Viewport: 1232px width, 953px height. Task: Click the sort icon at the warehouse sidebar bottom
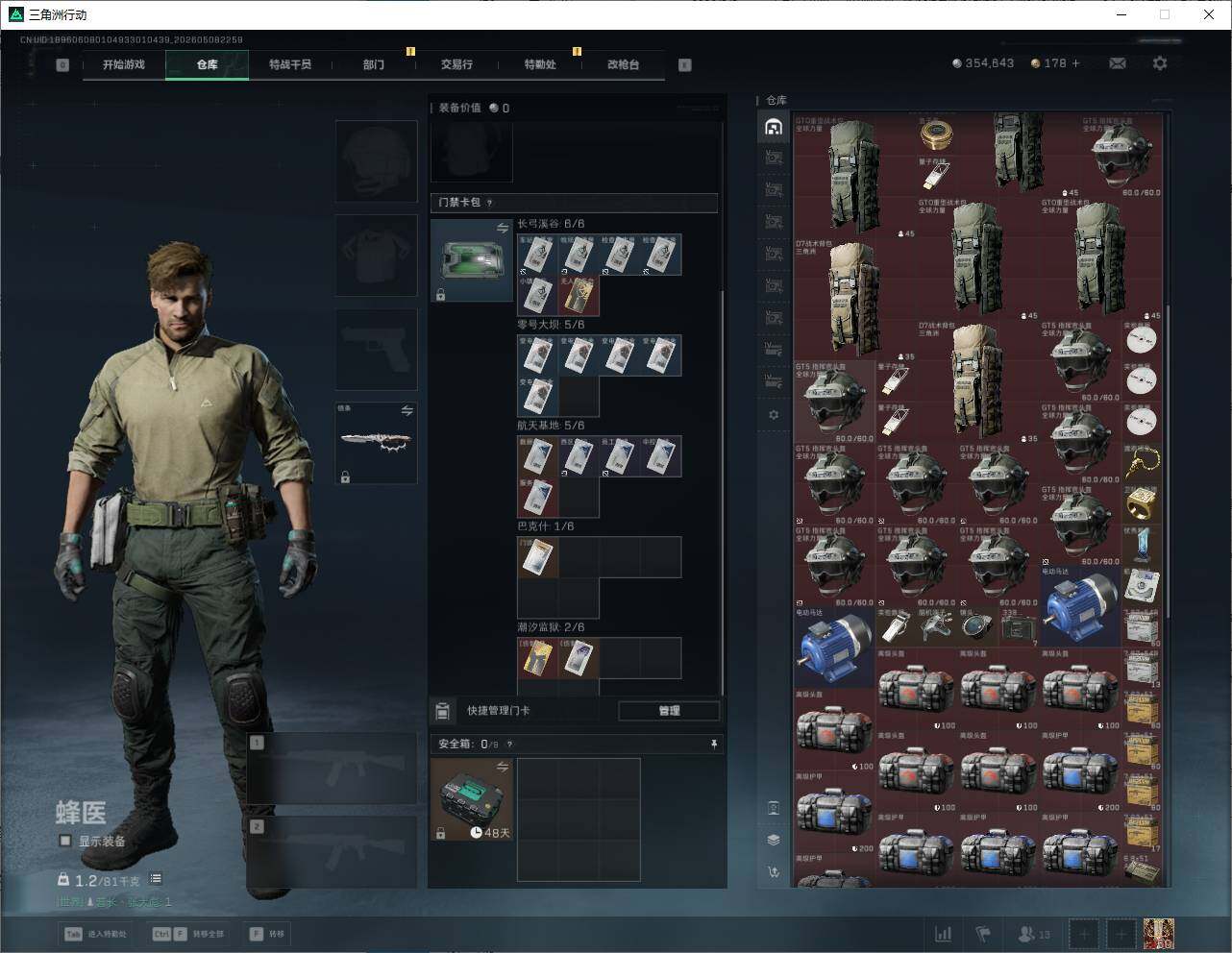(774, 872)
